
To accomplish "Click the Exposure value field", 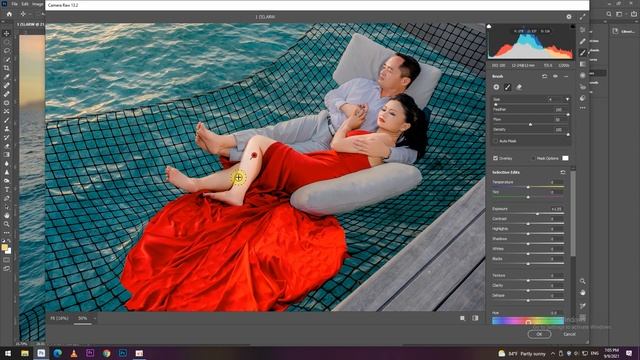I will [556, 209].
